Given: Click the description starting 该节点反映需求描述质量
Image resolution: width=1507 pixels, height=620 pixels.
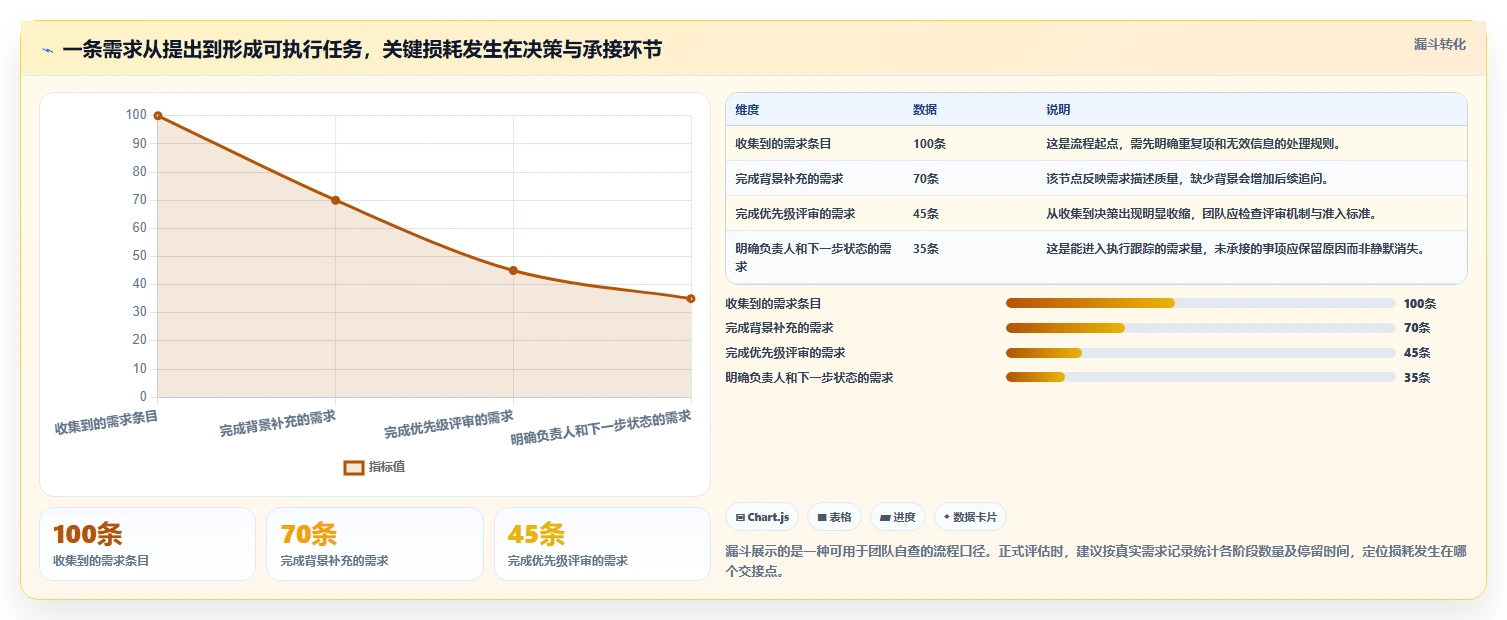Looking at the screenshot, I should tap(1187, 179).
